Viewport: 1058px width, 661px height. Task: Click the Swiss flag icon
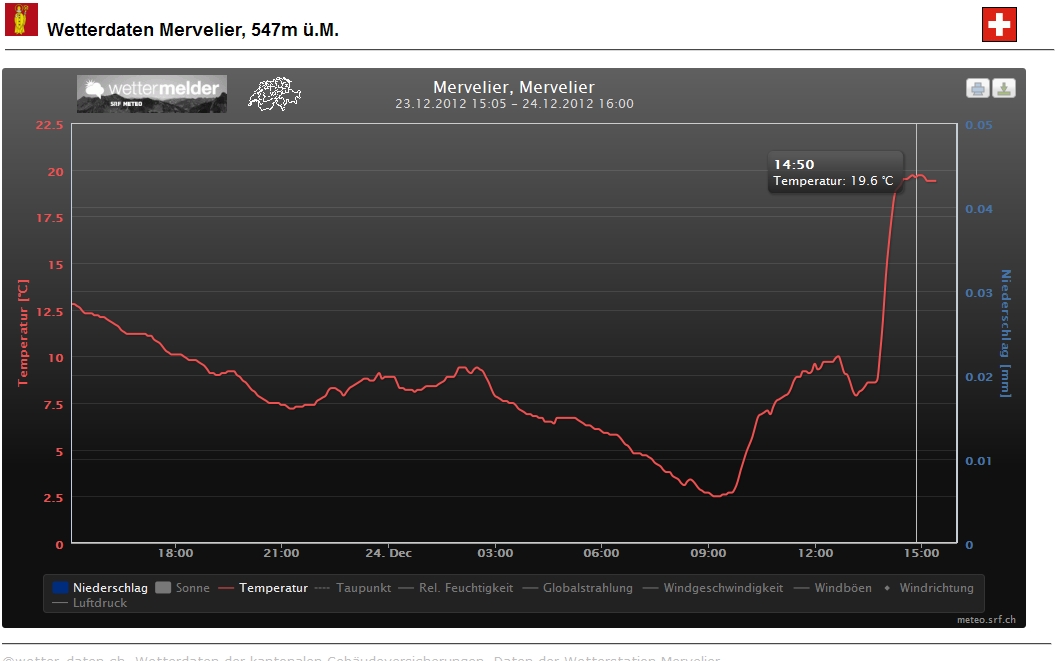999,25
